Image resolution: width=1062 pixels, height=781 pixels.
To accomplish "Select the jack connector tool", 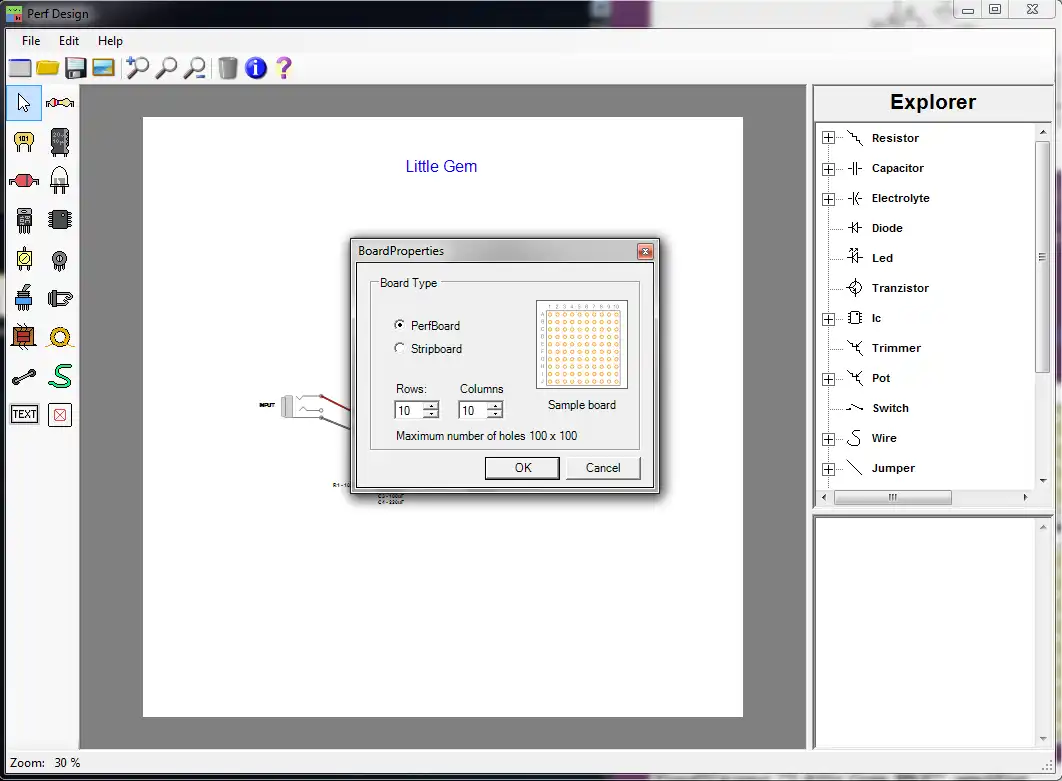I will coord(60,298).
